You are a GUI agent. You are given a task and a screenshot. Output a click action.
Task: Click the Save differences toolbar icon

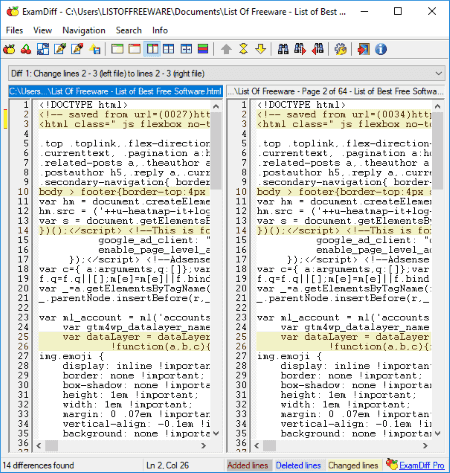tap(95, 49)
